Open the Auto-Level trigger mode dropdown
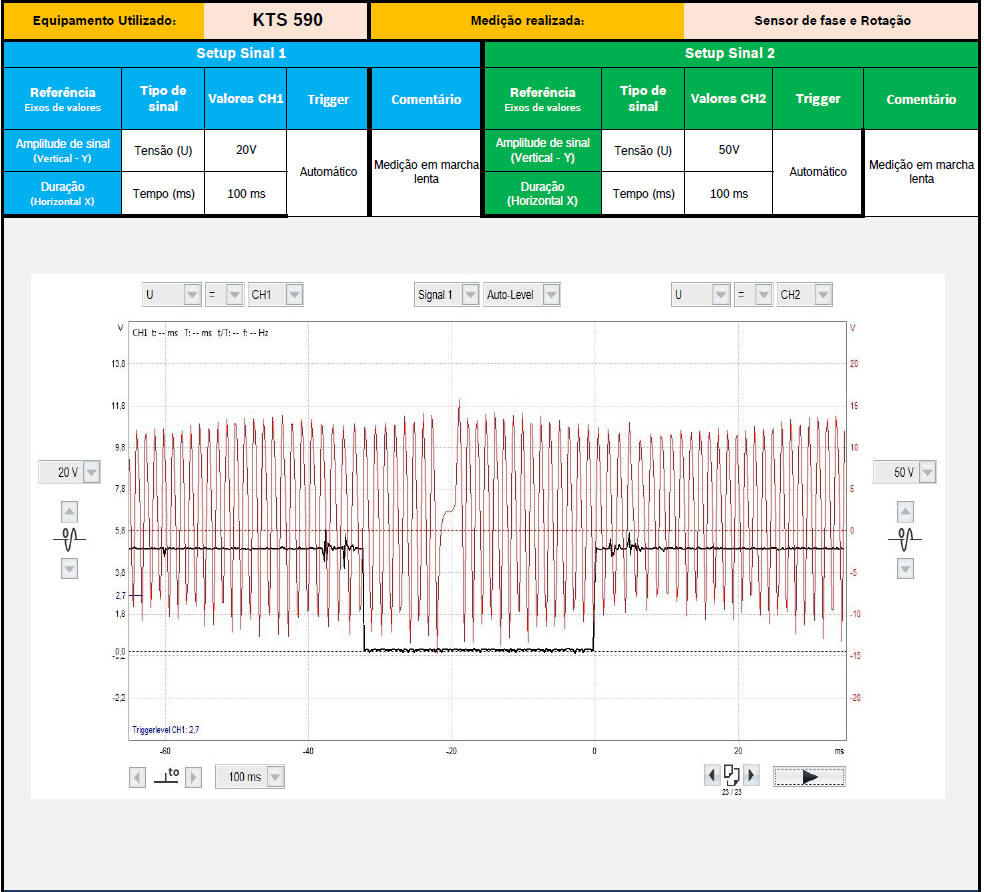Image resolution: width=984 pixels, height=892 pixels. click(x=550, y=295)
